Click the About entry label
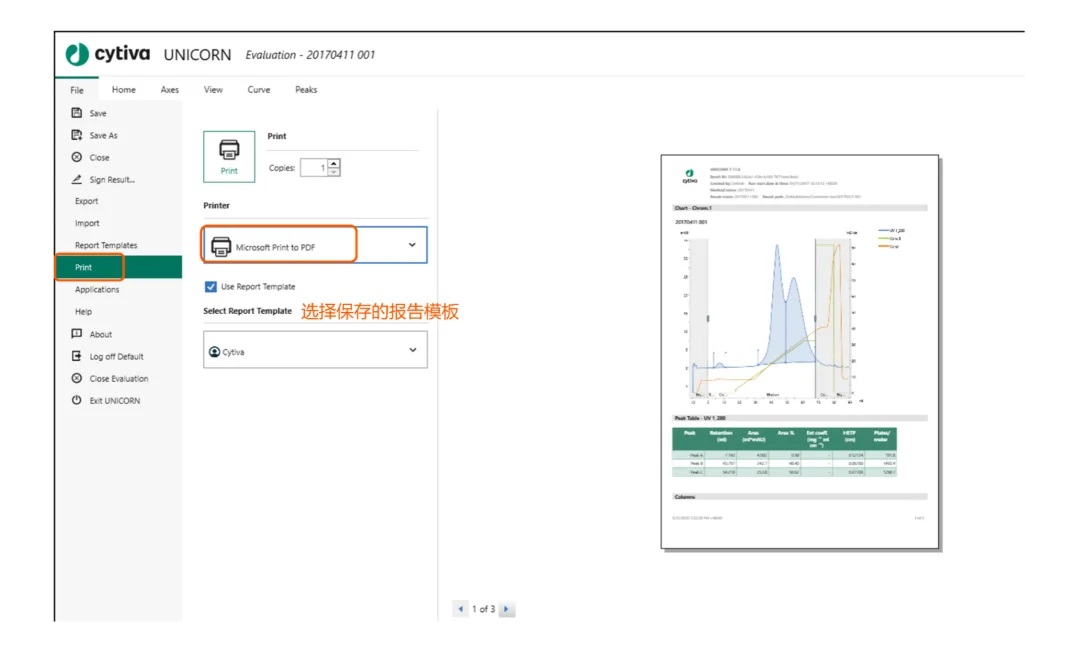 pos(101,335)
